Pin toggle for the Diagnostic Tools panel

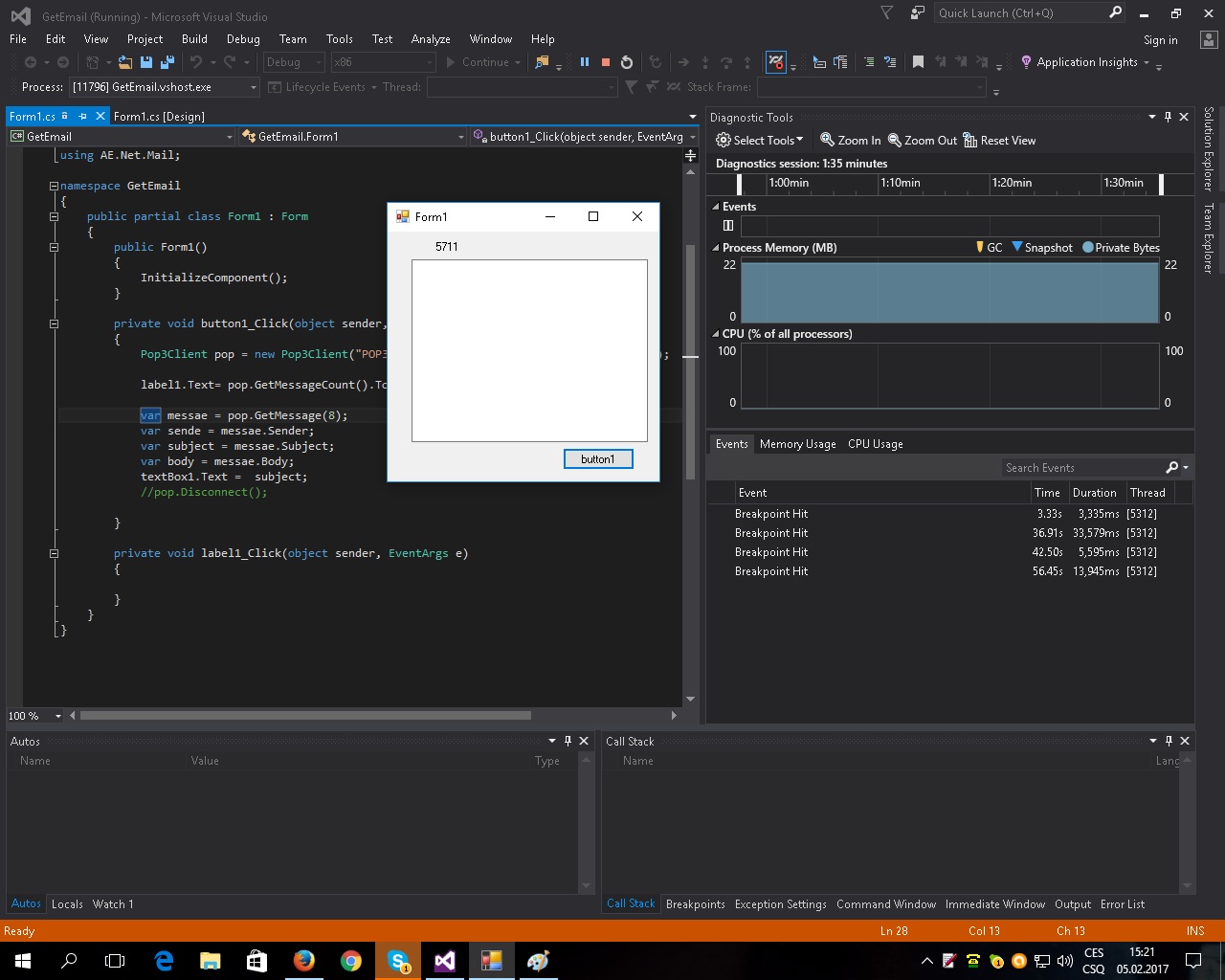(x=1168, y=117)
